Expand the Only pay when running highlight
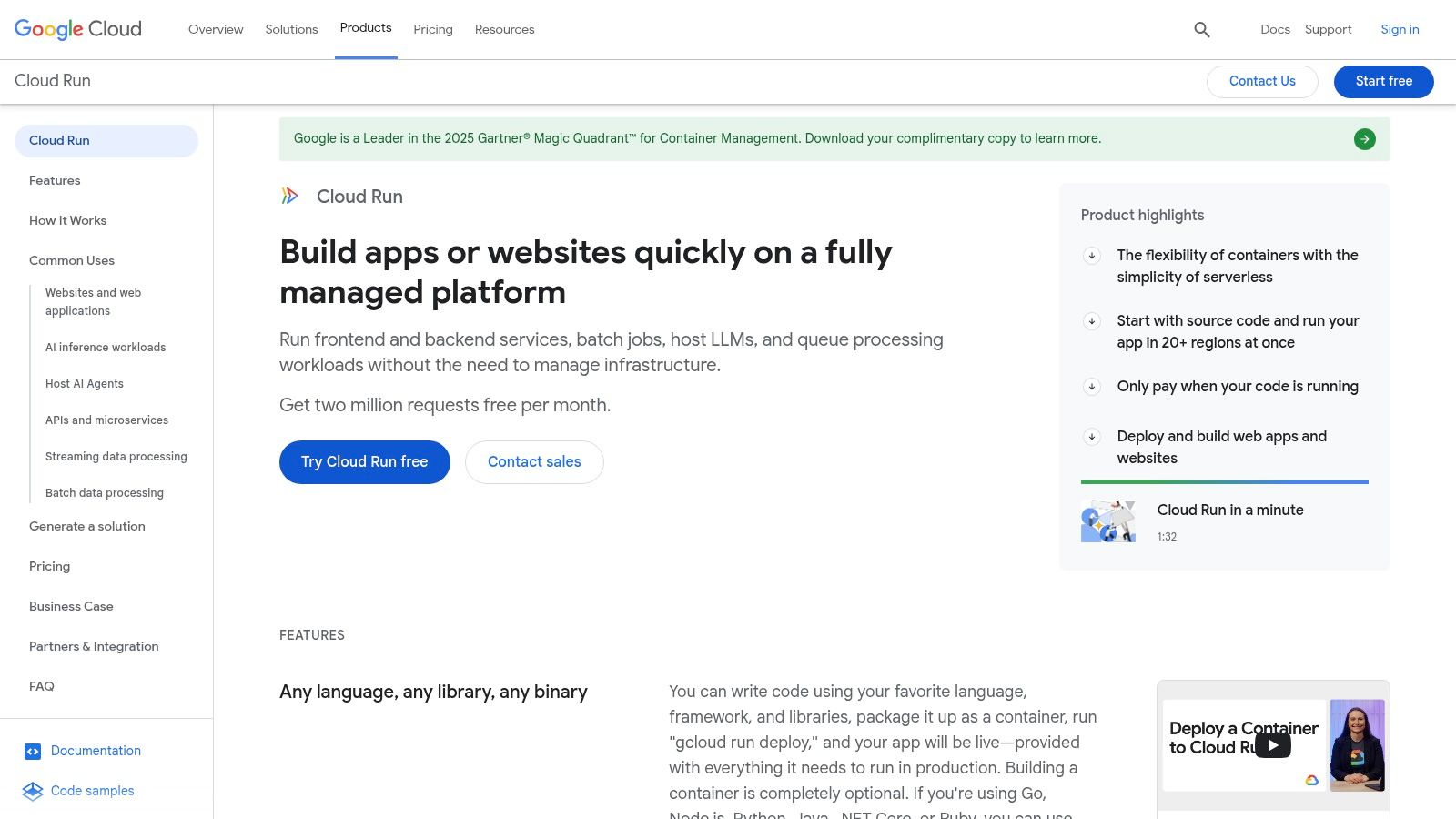Viewport: 1456px width, 819px height. [1092, 387]
